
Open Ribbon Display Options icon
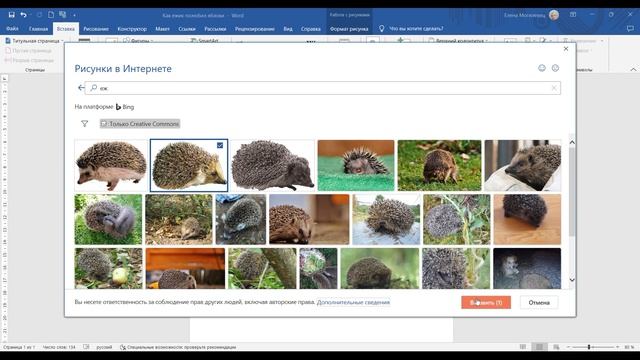coord(573,15)
